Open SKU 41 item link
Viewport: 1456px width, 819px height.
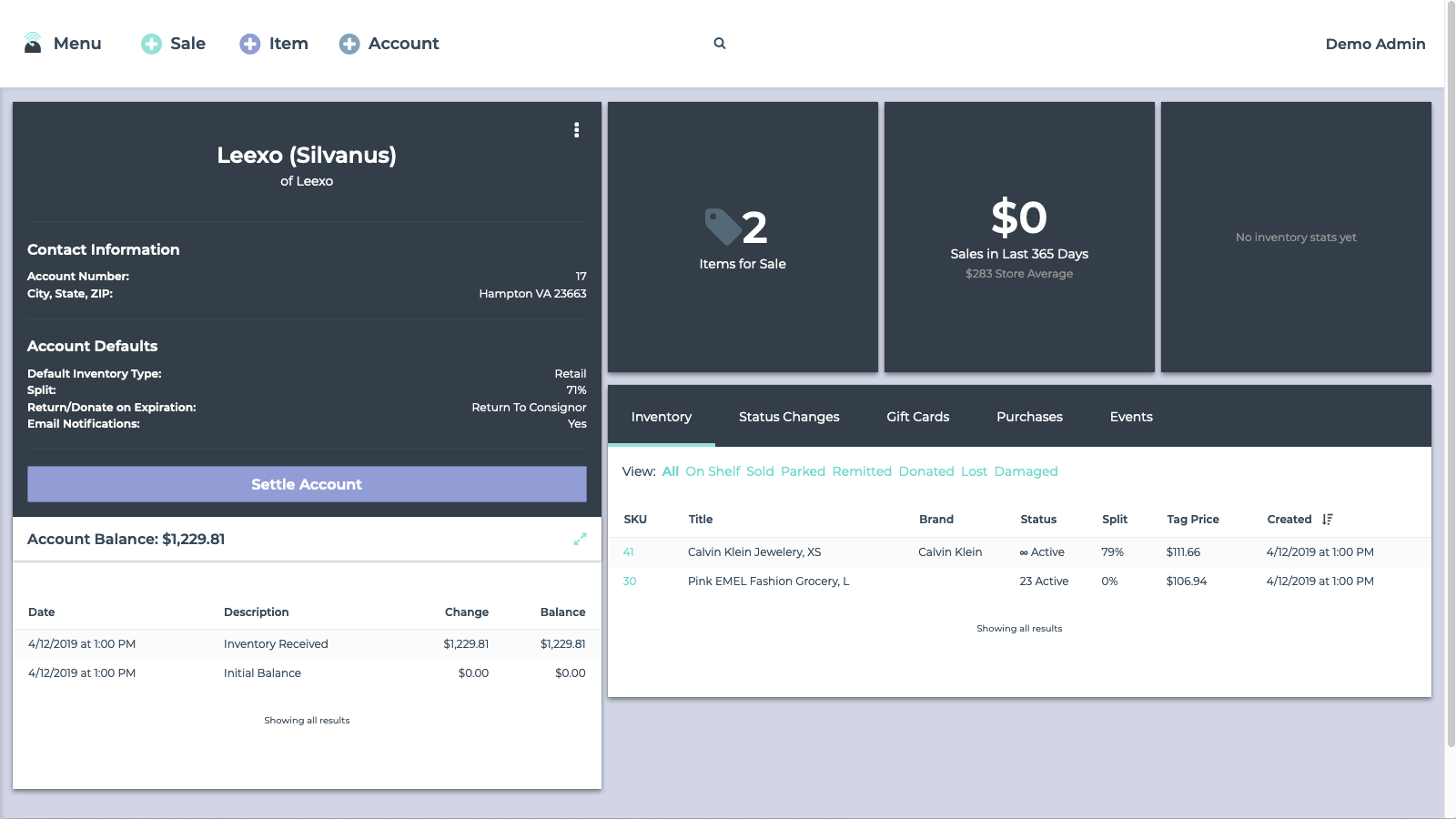coord(628,552)
